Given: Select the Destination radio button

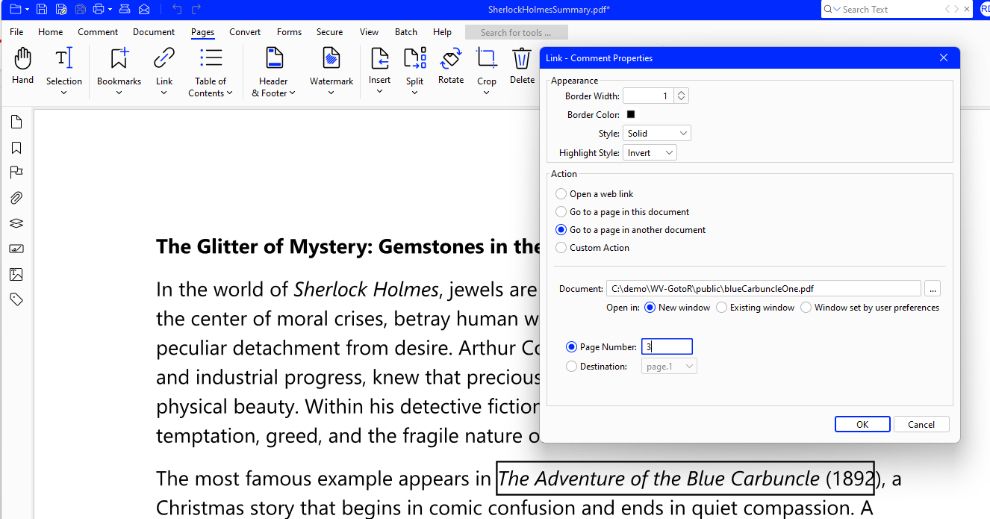Looking at the screenshot, I should [571, 366].
